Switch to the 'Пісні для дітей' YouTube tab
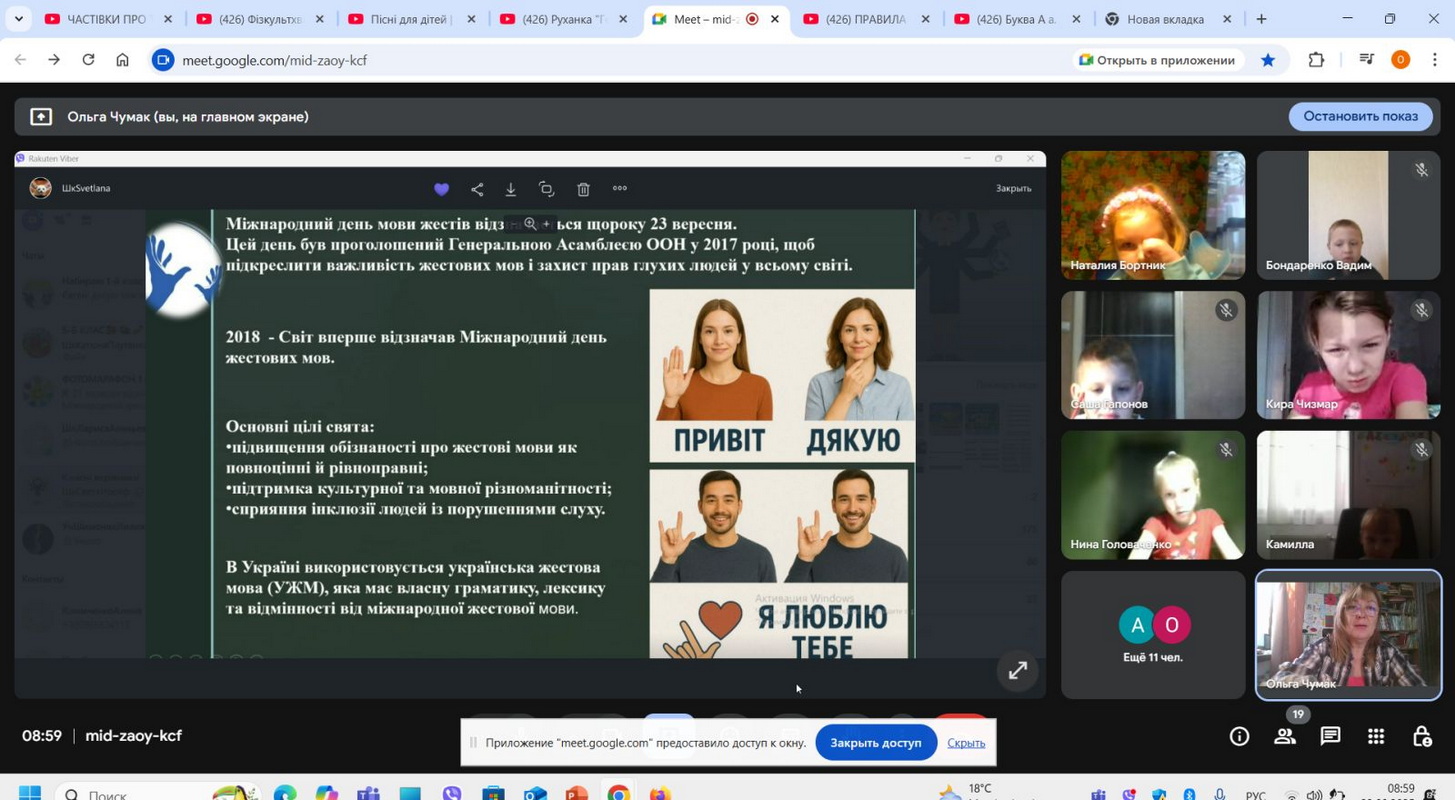The image size is (1455, 800). [410, 19]
